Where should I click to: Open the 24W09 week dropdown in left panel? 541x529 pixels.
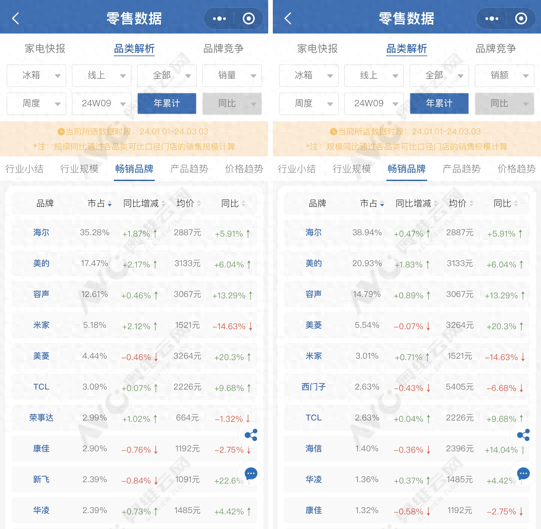101,104
